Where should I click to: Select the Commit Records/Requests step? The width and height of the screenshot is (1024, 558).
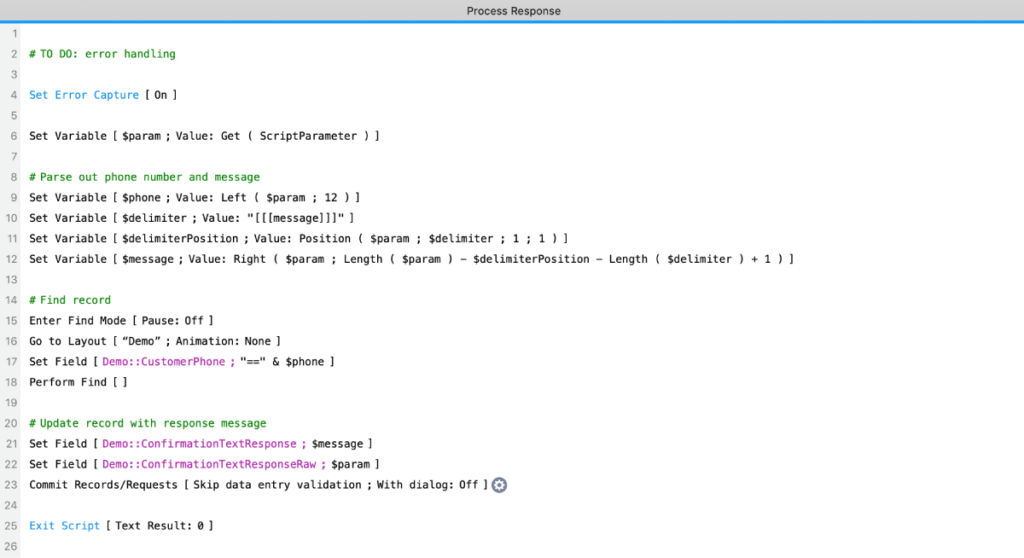tap(258, 485)
